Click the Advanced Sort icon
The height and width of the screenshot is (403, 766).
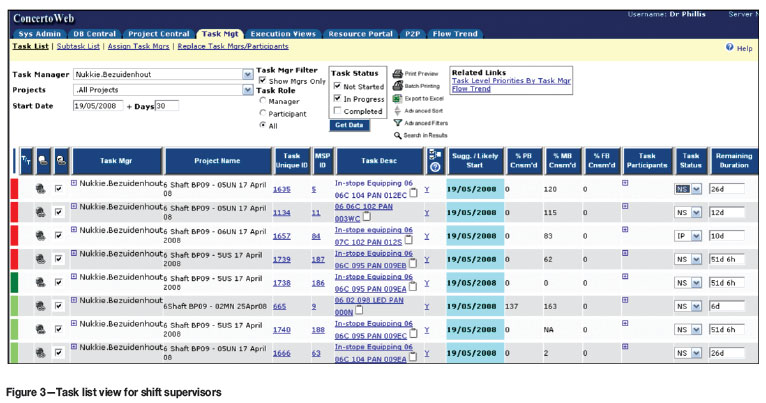tap(397, 110)
